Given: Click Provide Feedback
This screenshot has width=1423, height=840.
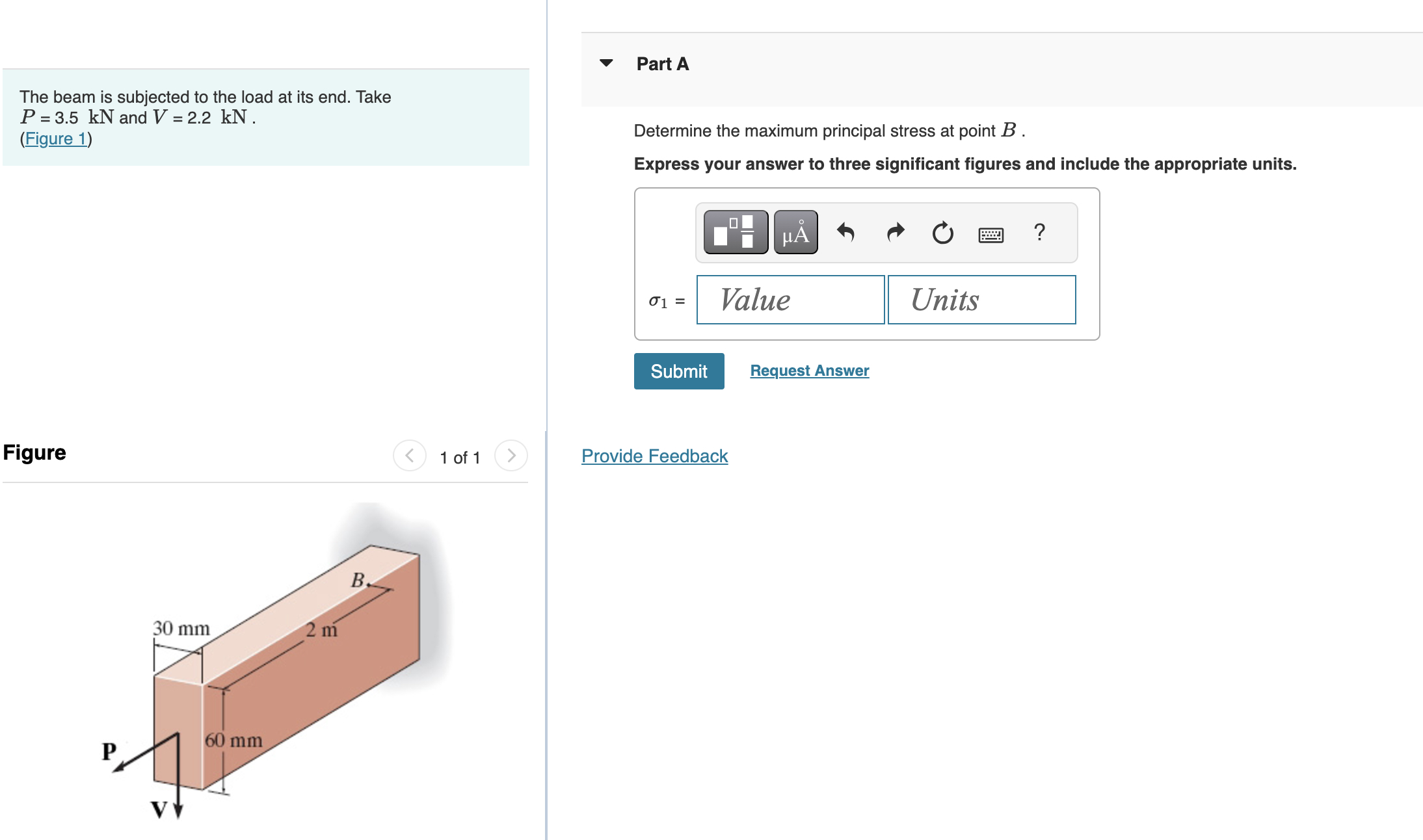Looking at the screenshot, I should click(654, 456).
